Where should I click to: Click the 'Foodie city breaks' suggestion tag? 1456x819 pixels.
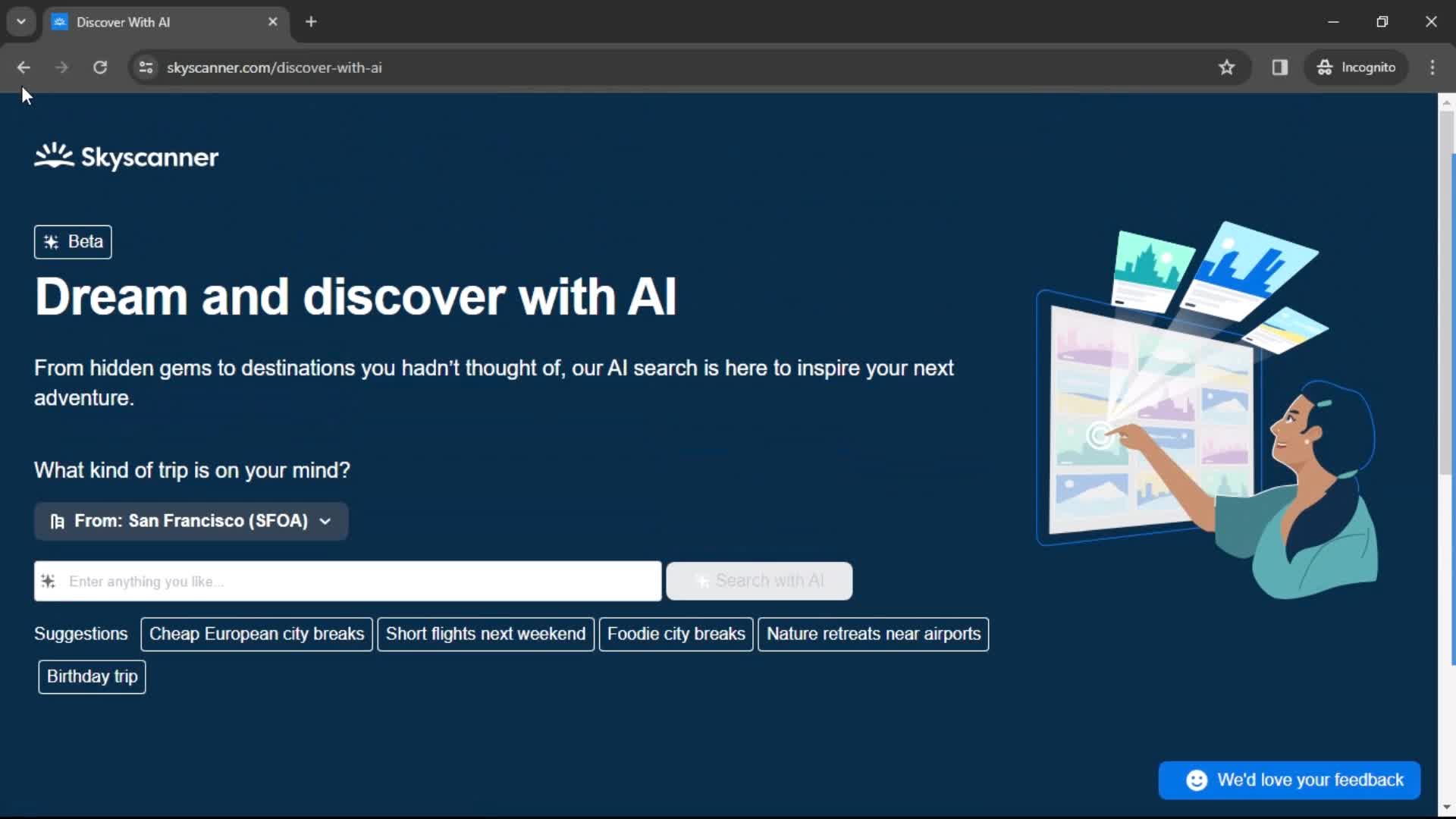(676, 633)
